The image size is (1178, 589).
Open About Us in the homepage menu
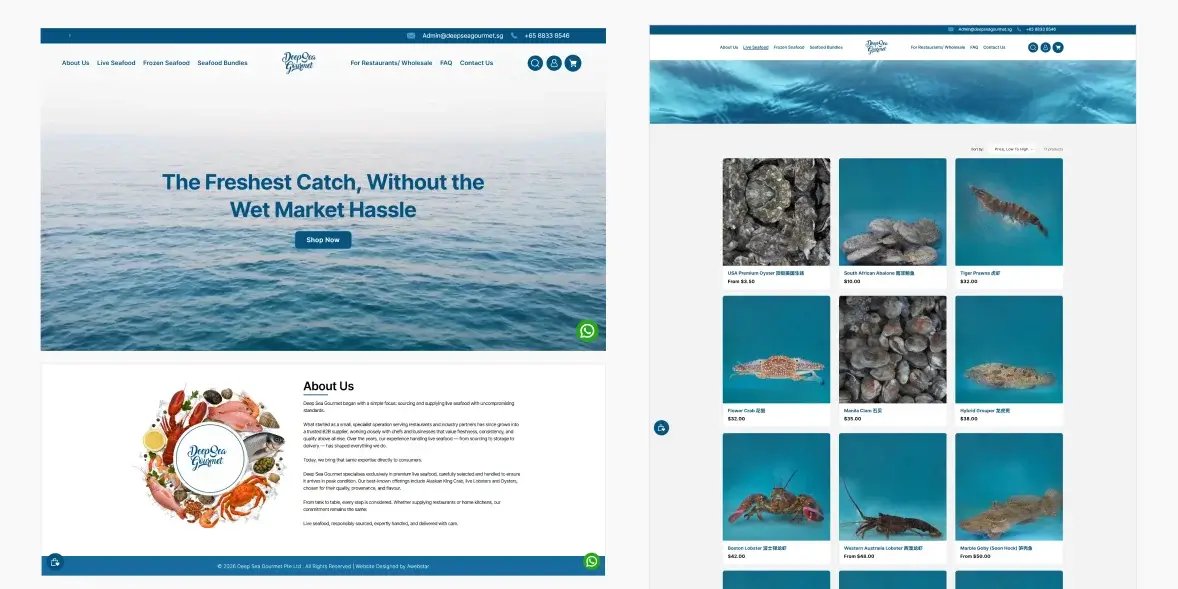(x=75, y=63)
